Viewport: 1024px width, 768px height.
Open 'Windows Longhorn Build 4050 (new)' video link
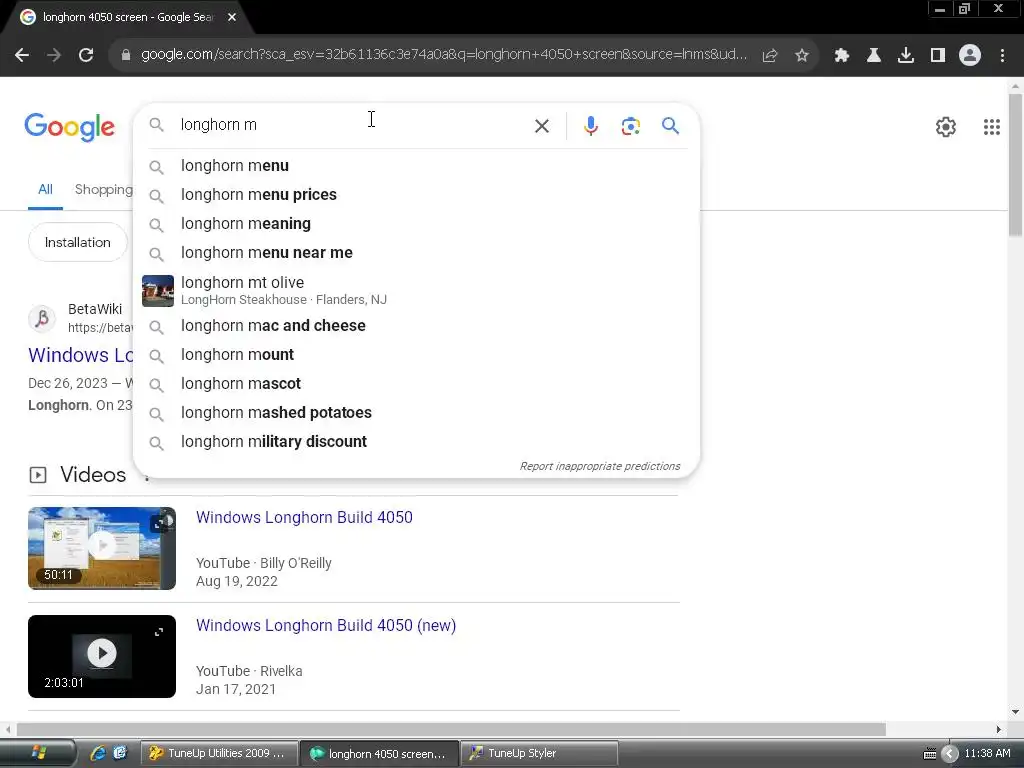click(x=326, y=626)
